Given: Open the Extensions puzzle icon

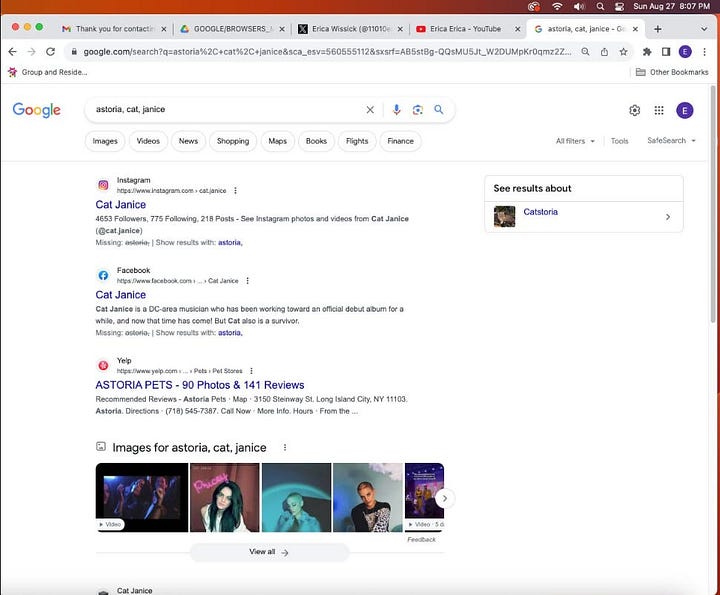Looking at the screenshot, I should tap(647, 52).
